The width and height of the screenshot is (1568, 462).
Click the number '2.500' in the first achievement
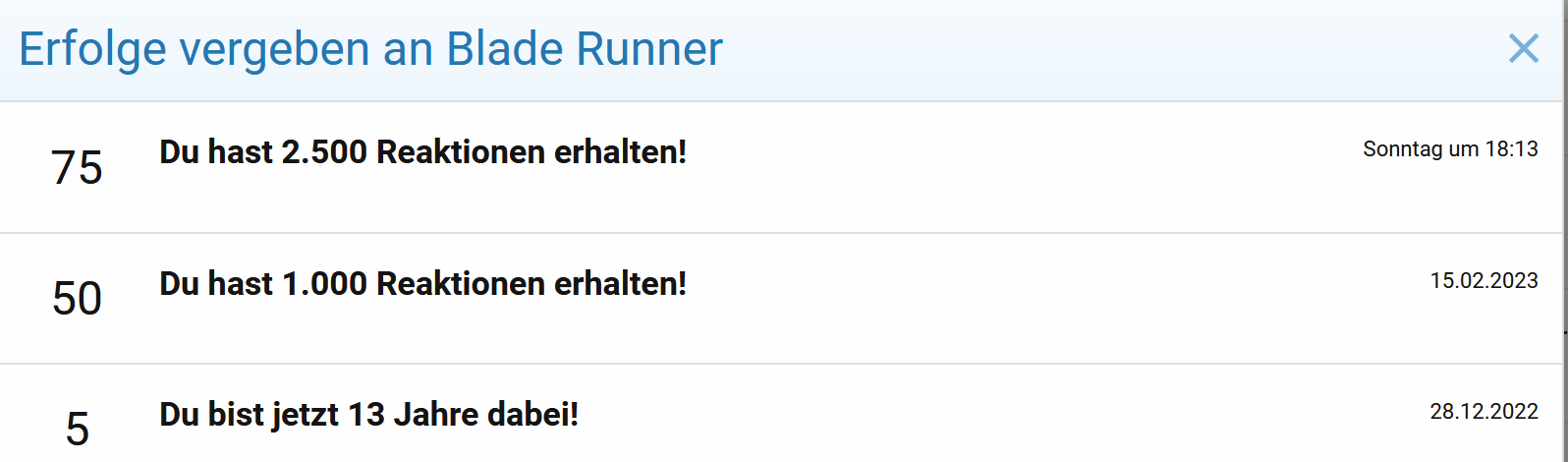coord(324,152)
